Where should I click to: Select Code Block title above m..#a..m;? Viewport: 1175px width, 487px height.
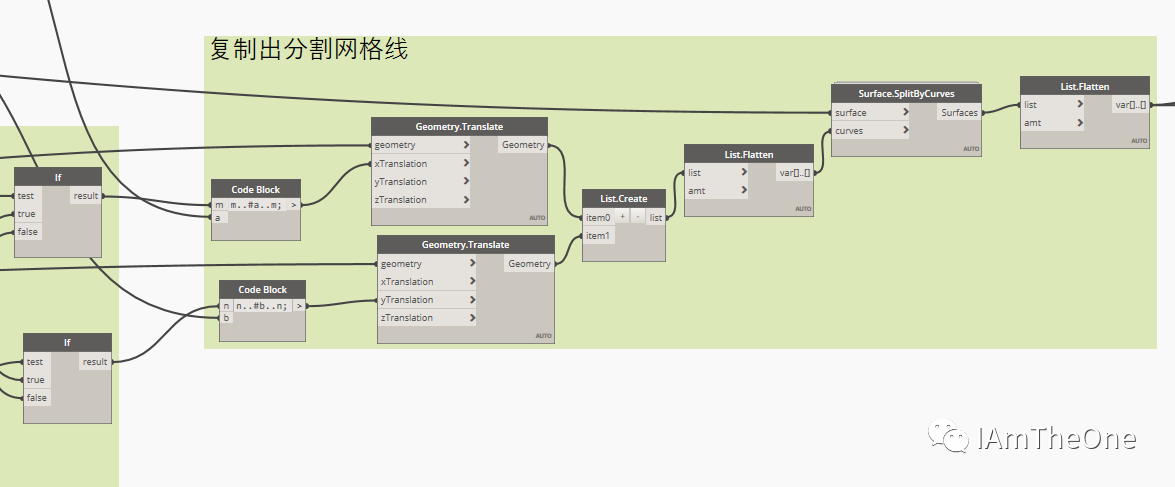pos(256,188)
